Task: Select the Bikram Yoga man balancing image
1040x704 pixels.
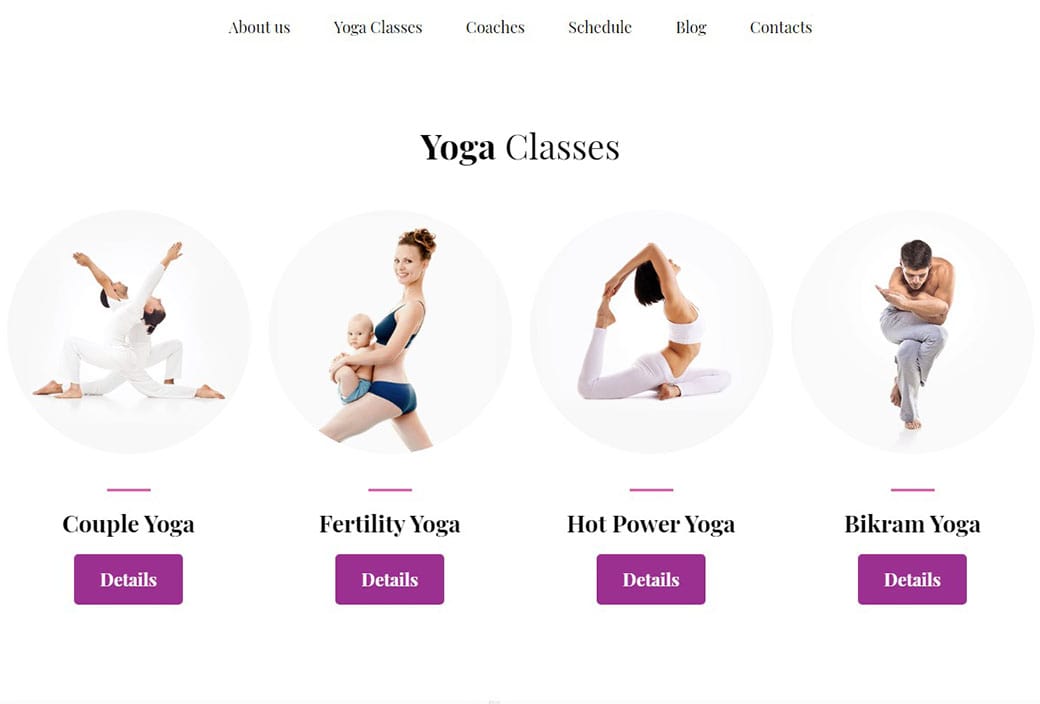Action: pyautogui.click(x=913, y=332)
